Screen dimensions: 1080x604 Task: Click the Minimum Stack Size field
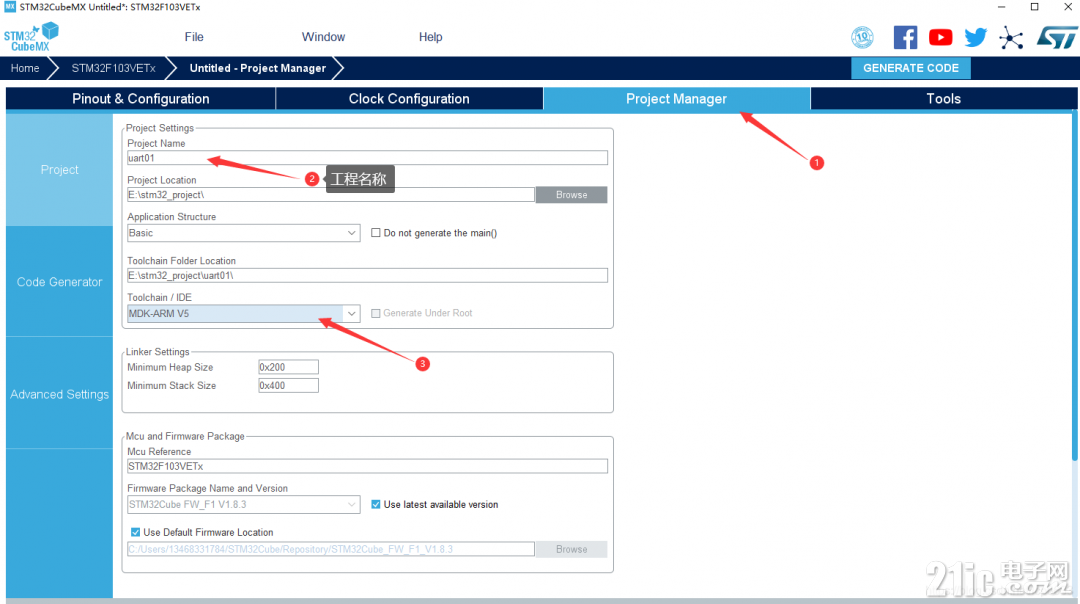(288, 386)
